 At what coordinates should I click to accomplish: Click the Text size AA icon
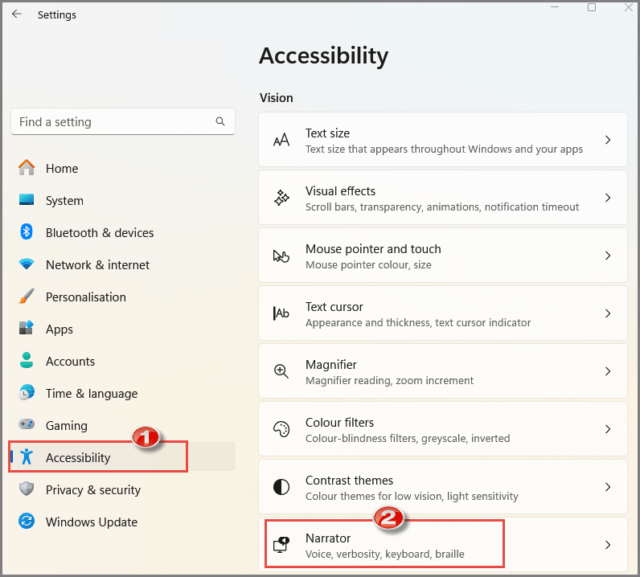pos(281,140)
